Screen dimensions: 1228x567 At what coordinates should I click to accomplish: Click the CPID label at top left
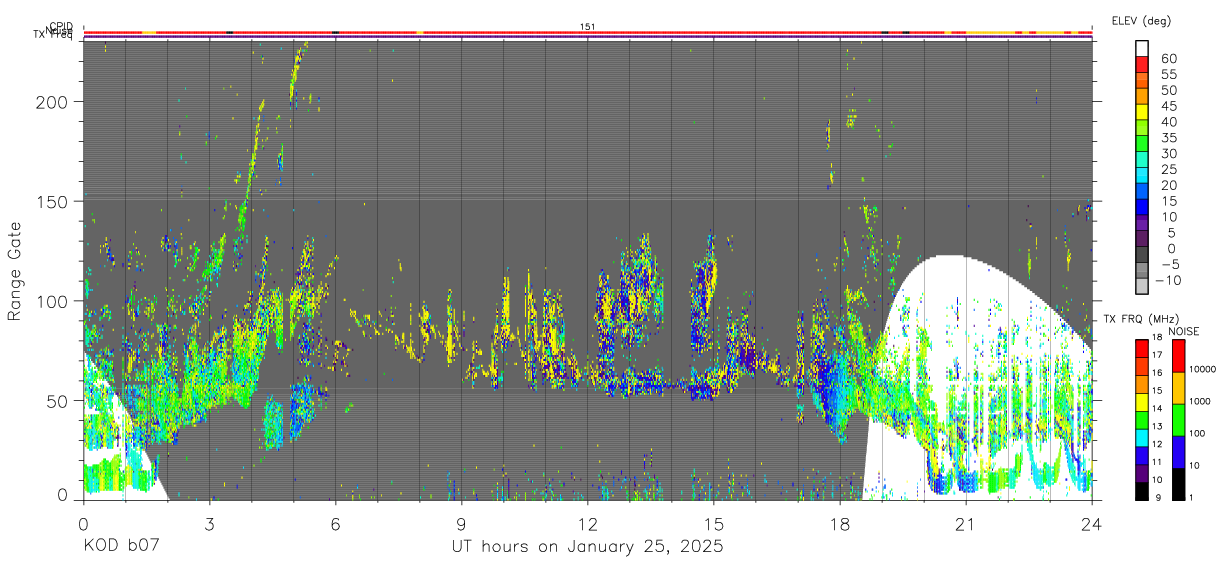61,27
